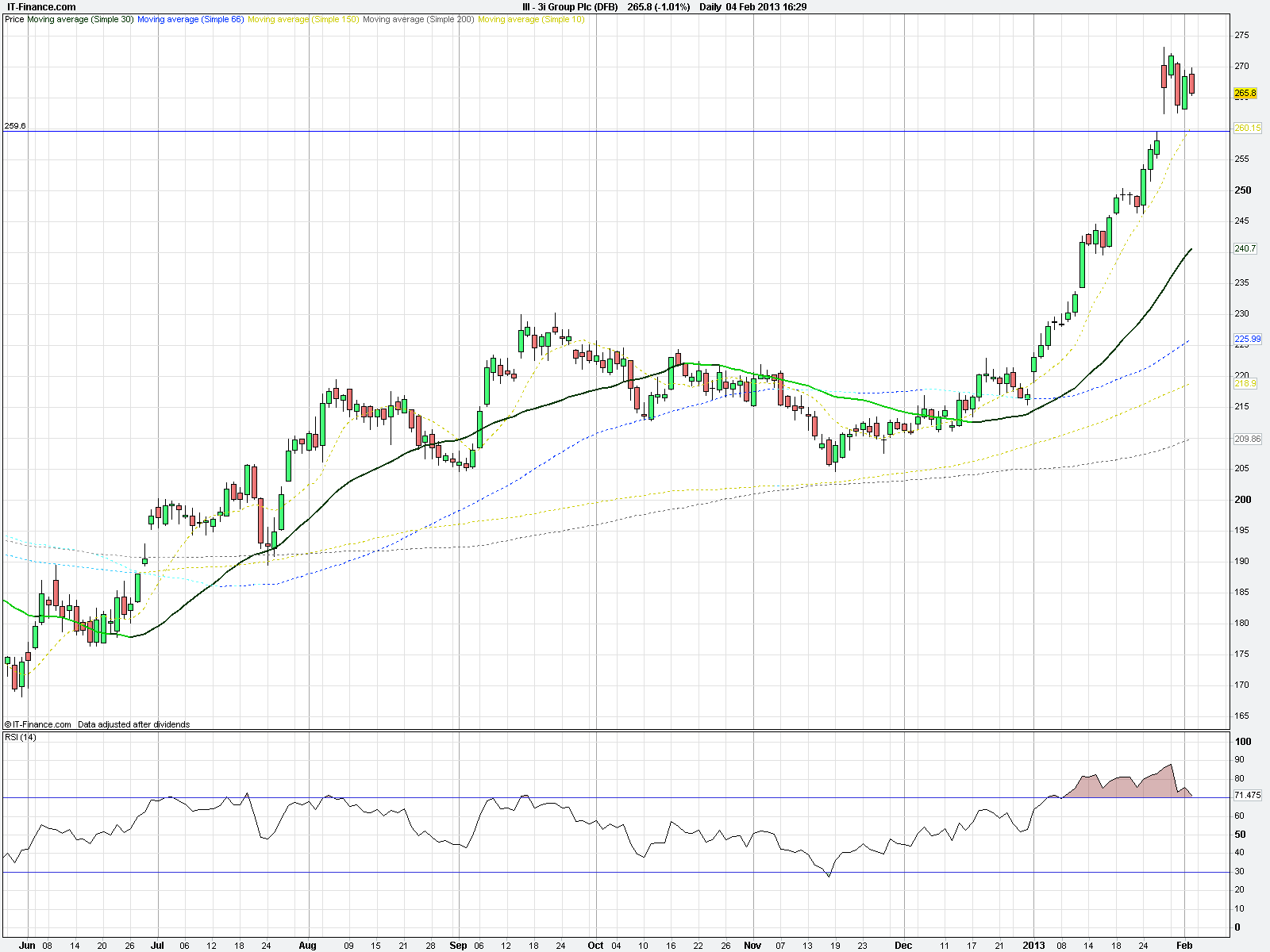This screenshot has width=1270, height=952.
Task: Click the chart title 3i Group Plc (DFB)
Action: tap(570, 7)
